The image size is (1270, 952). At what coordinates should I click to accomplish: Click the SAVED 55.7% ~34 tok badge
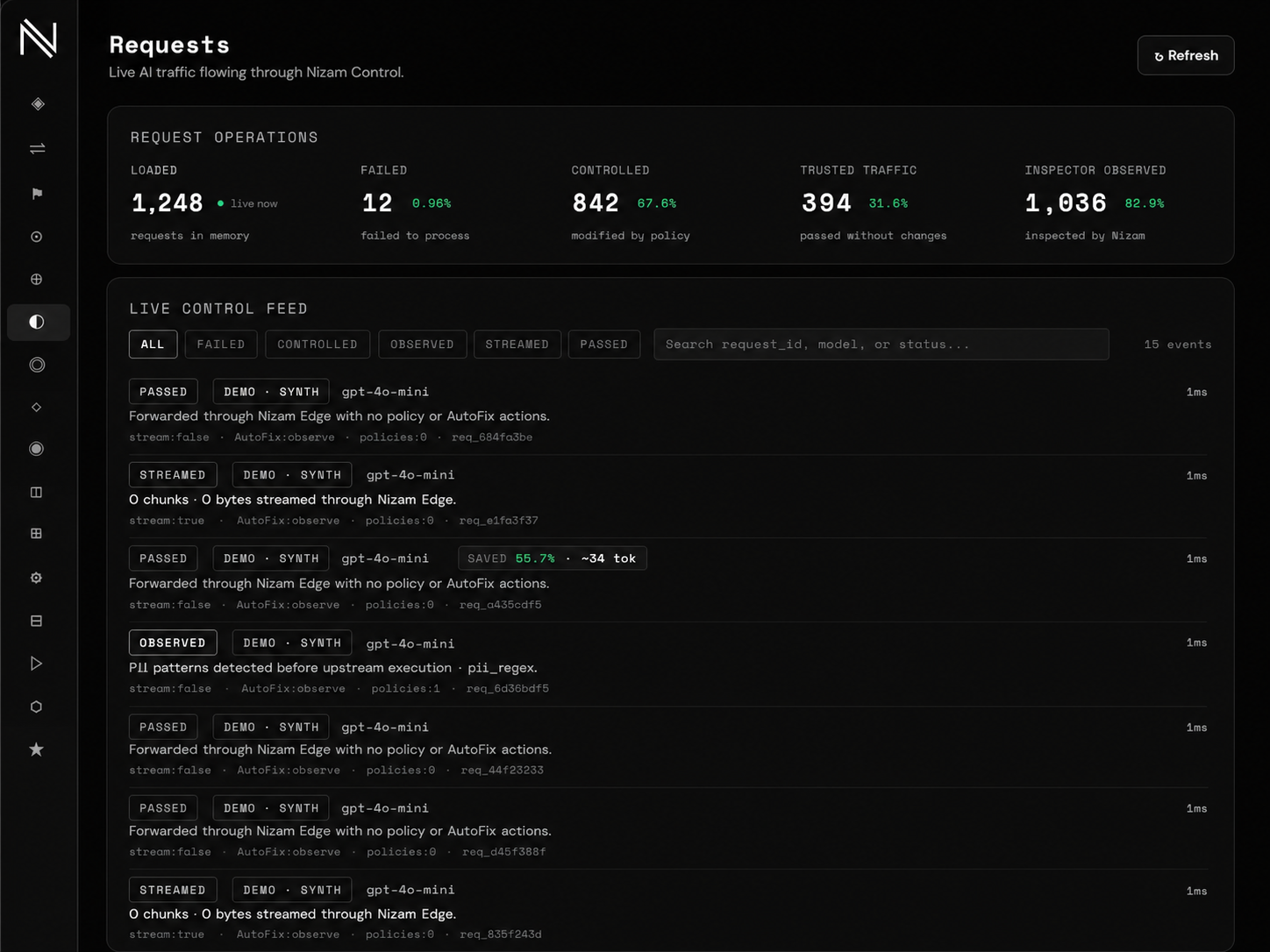(553, 558)
